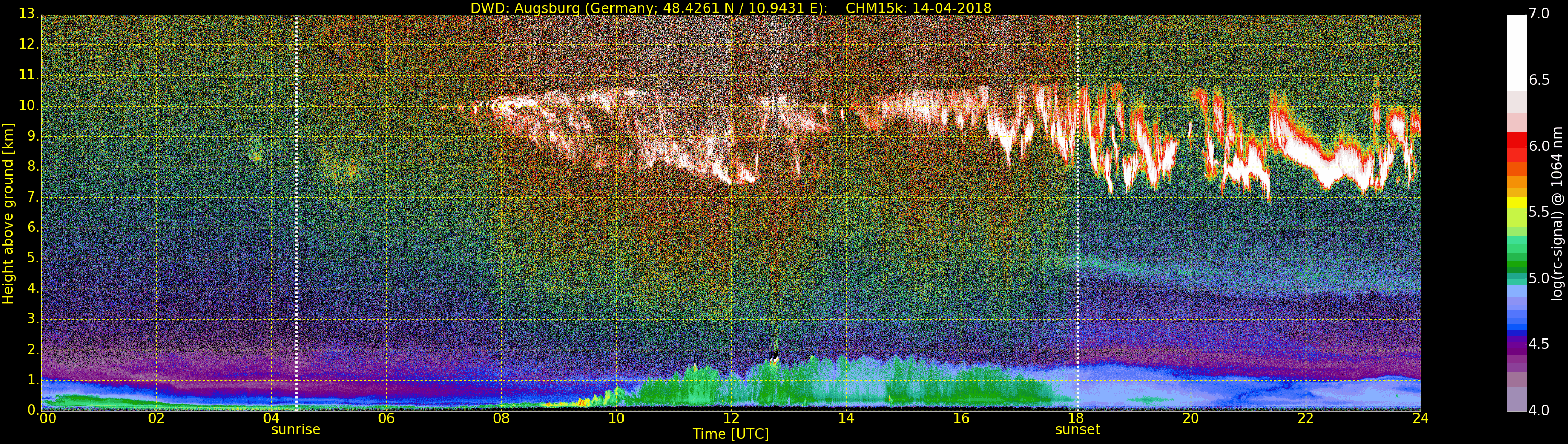1568x444 pixels.
Task: Click time-axis tick label '14'
Action: point(846,418)
